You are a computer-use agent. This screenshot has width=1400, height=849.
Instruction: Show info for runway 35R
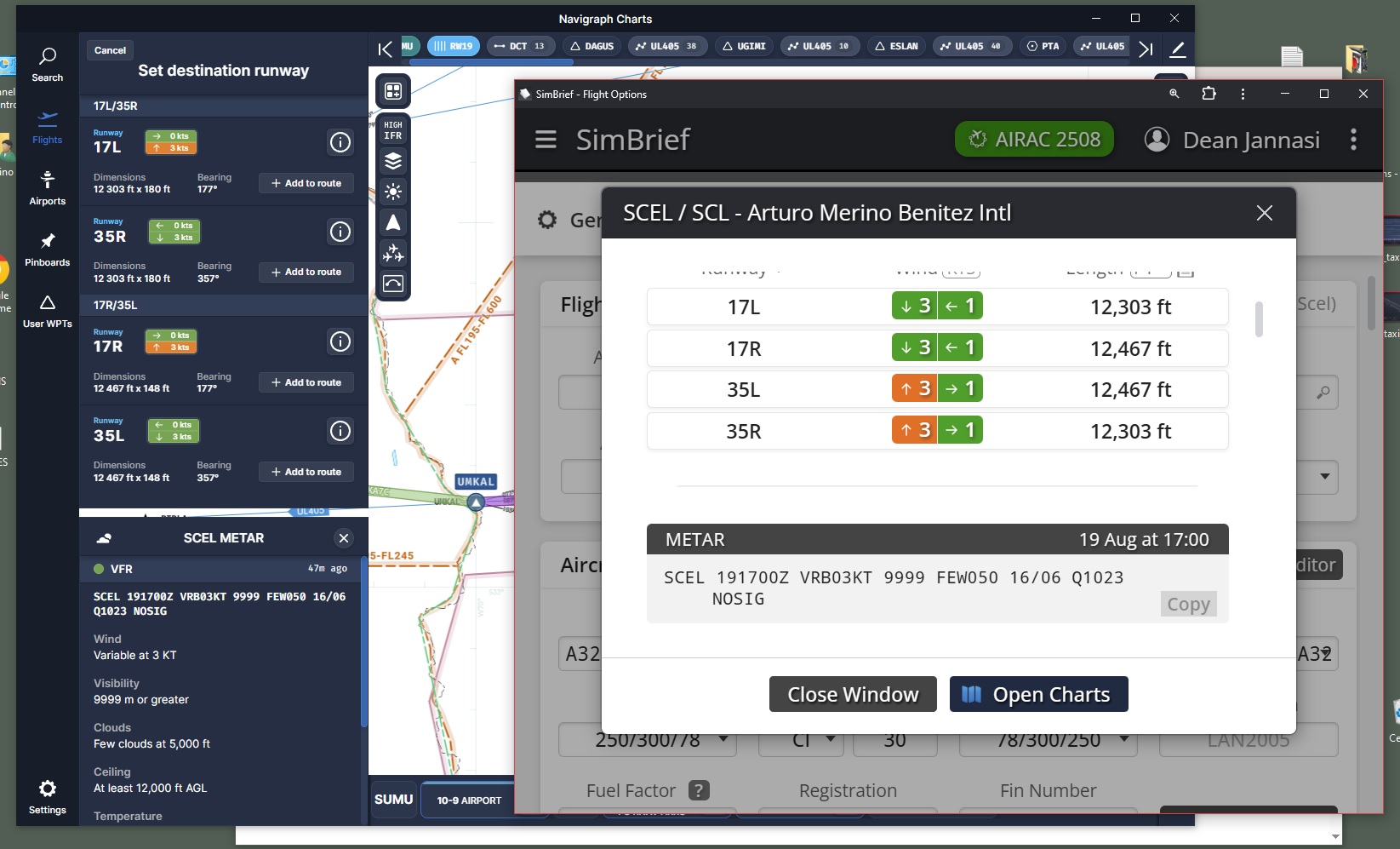pyautogui.click(x=340, y=232)
